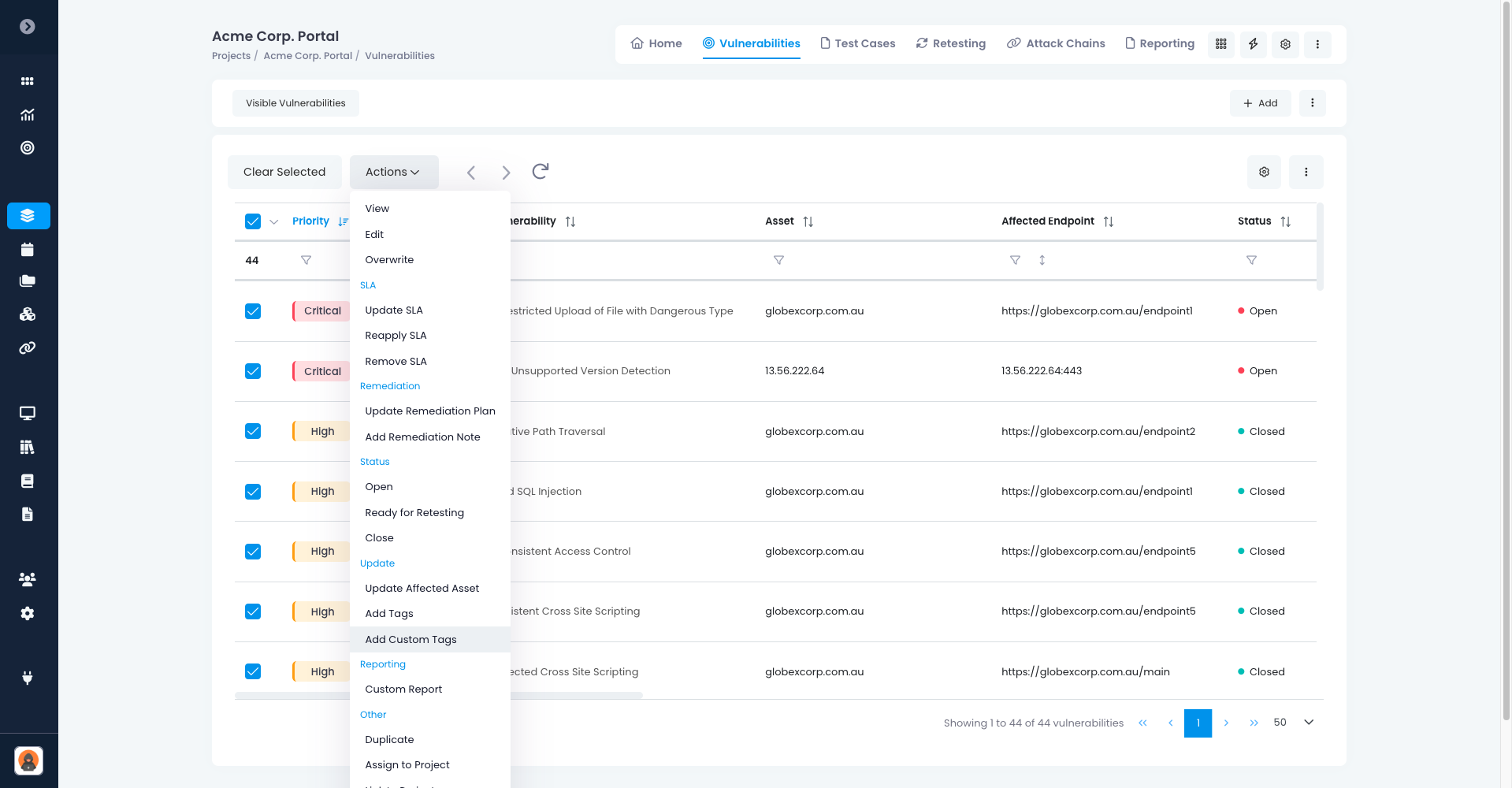Uncheck the select-all checkbox in table header
Image resolution: width=1512 pixels, height=788 pixels.
tap(252, 221)
